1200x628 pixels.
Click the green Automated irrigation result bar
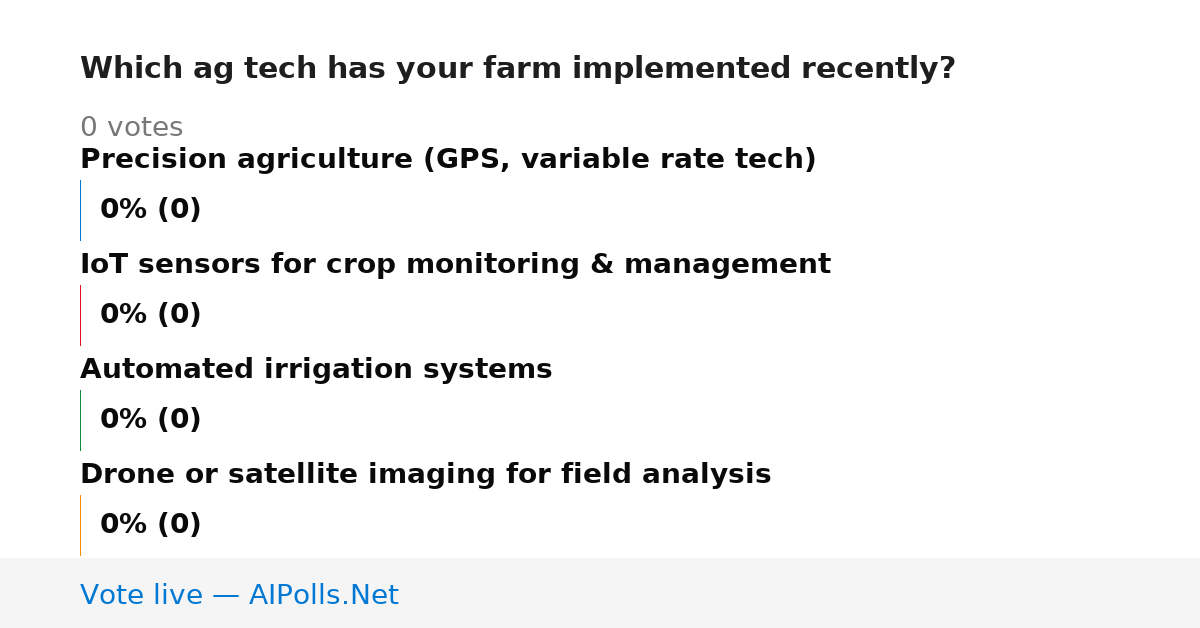tap(80, 420)
